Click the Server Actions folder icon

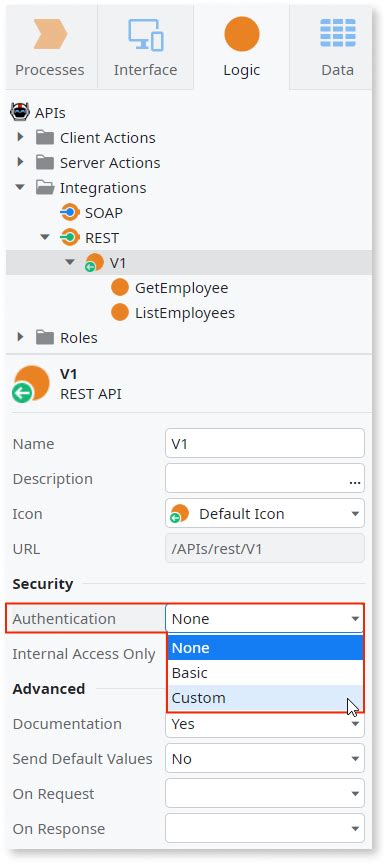click(45, 163)
